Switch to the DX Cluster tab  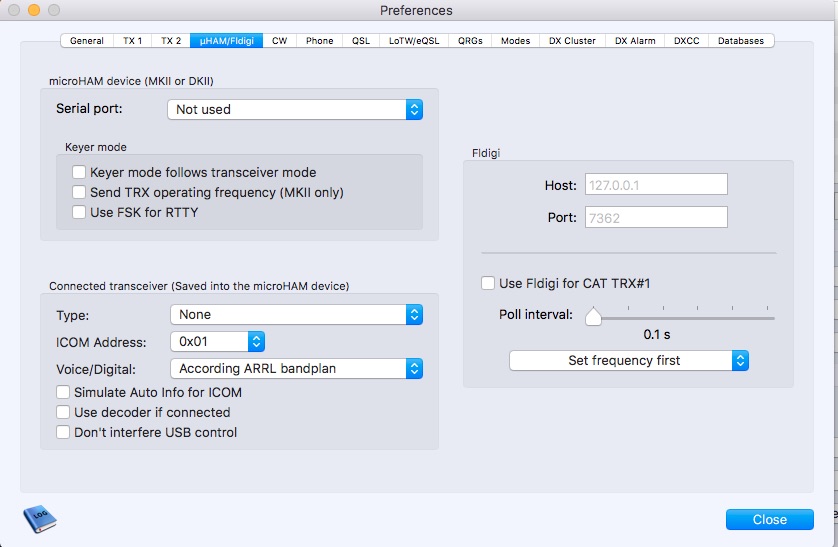tap(572, 41)
